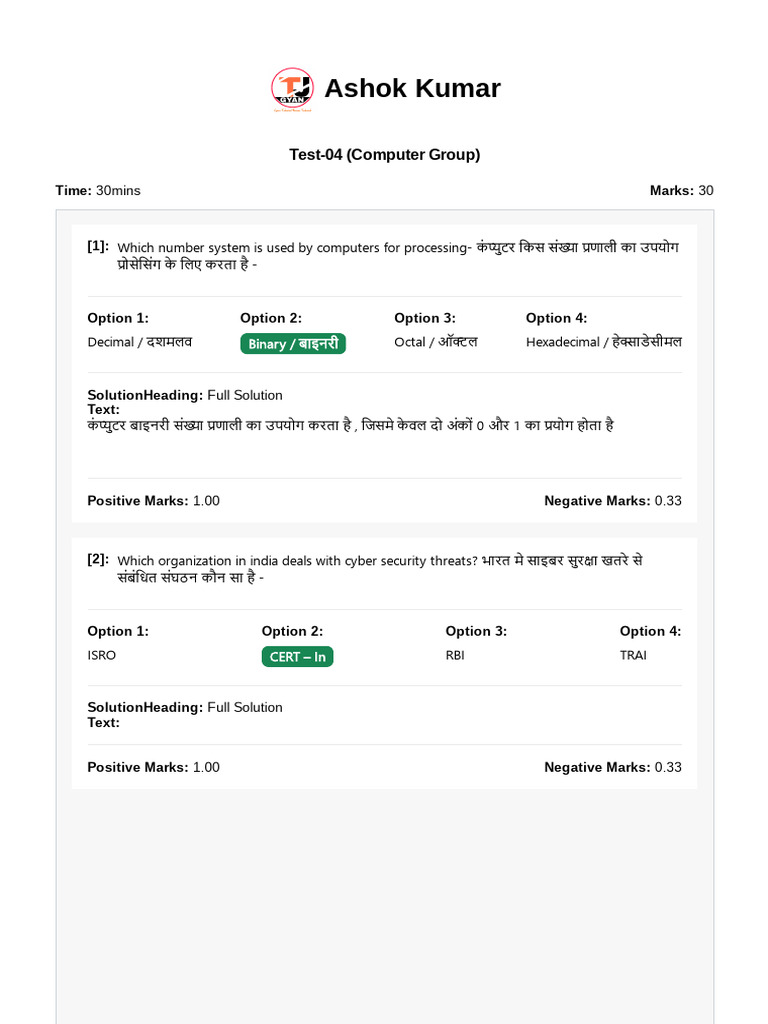Click the Test-04 (Computer Group) heading

pyautogui.click(x=384, y=154)
